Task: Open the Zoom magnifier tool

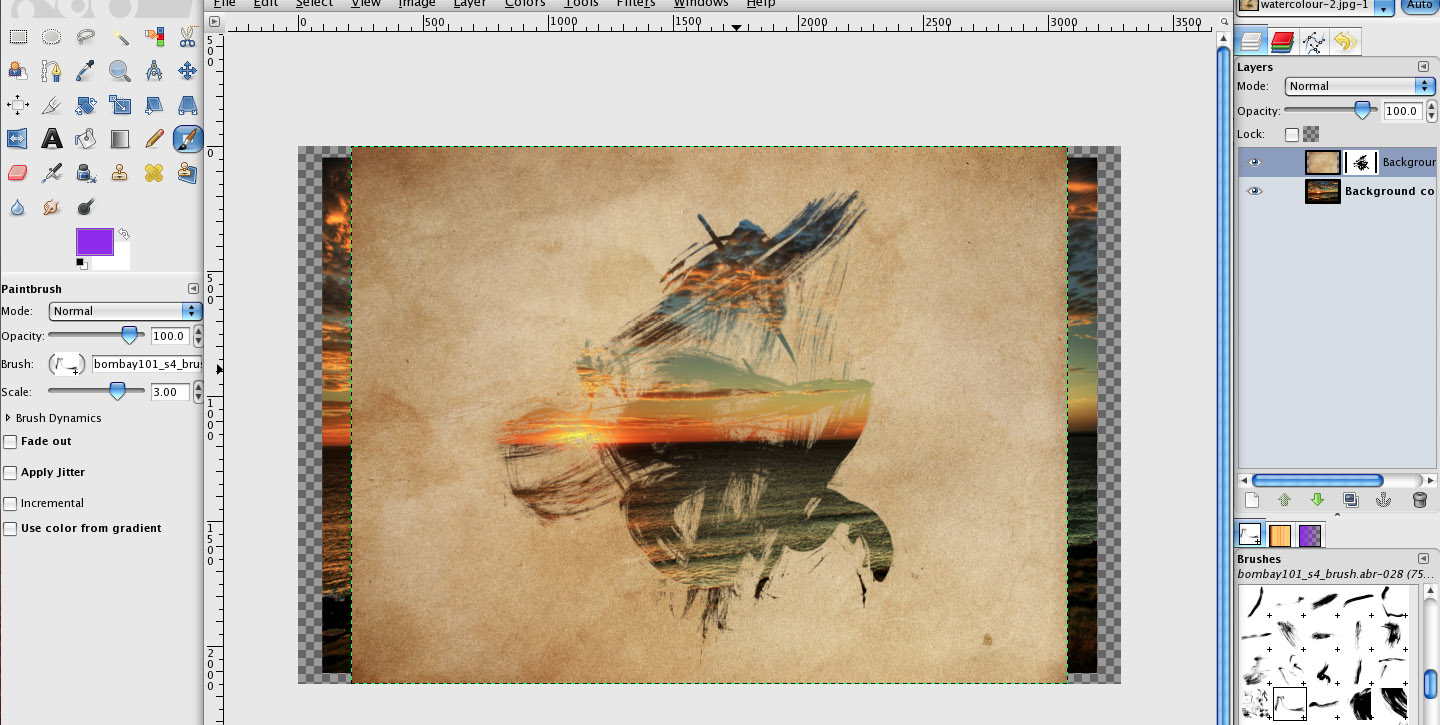Action: pyautogui.click(x=120, y=70)
